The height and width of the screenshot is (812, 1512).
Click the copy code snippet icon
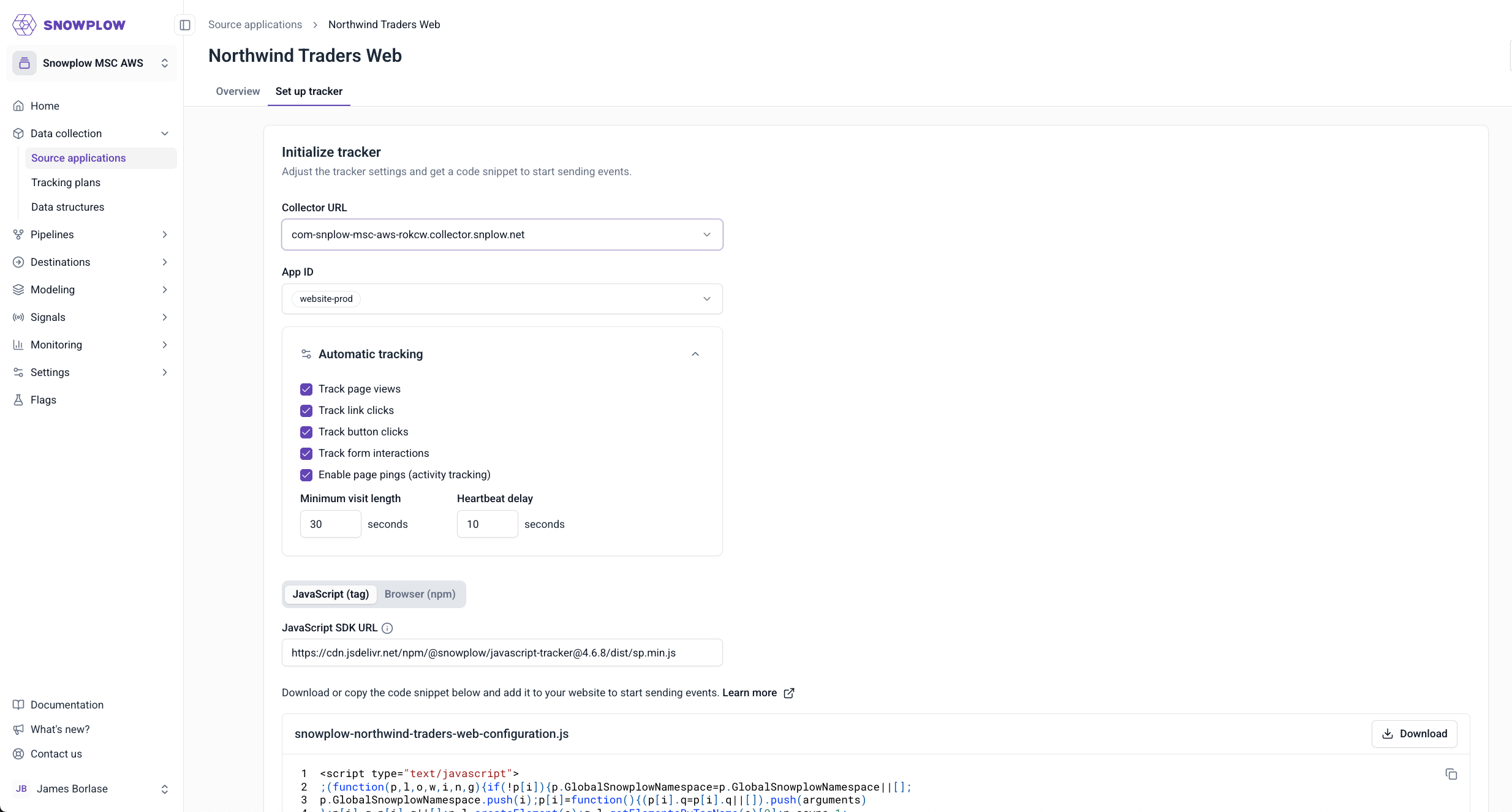click(1451, 774)
